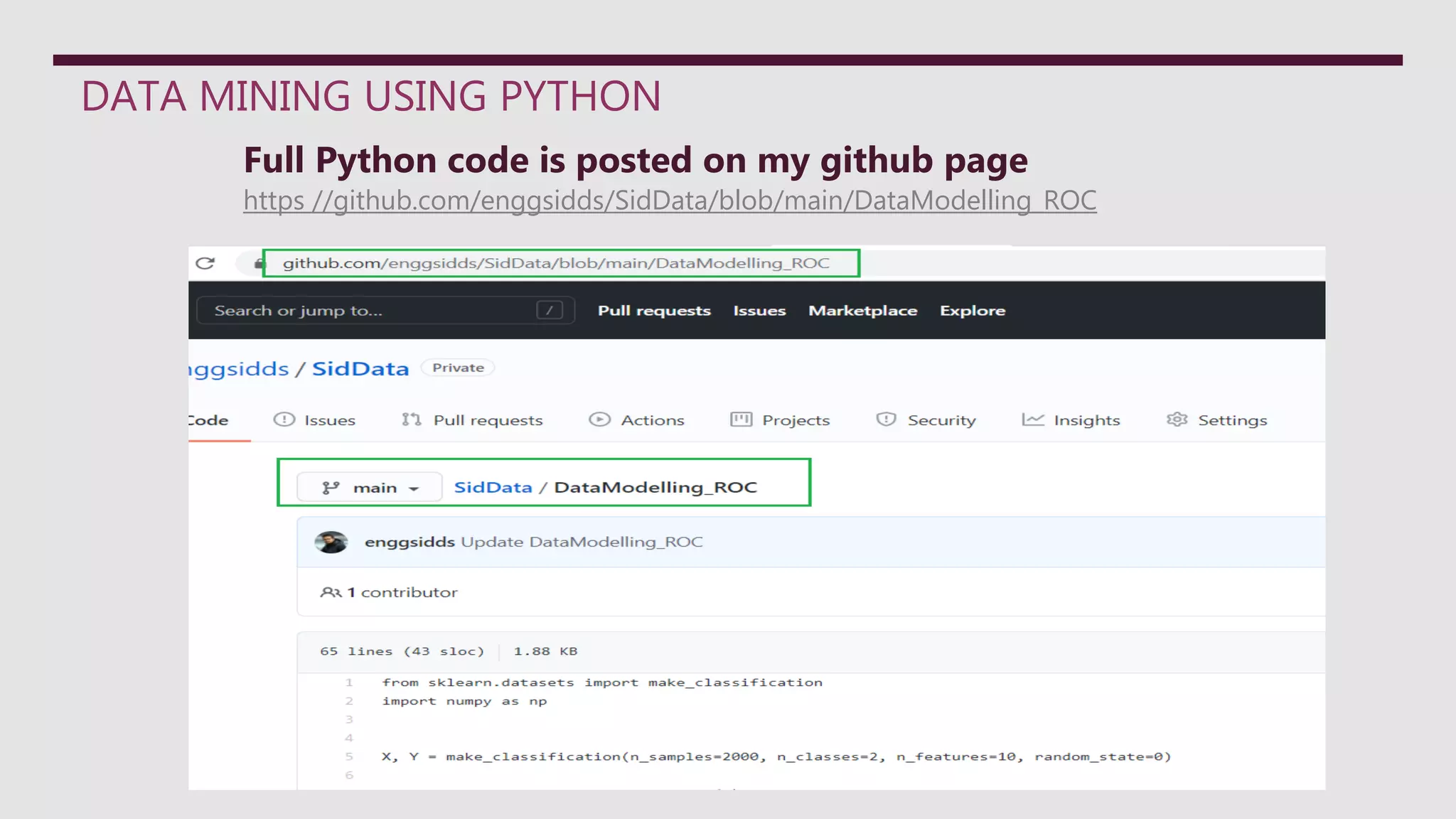
Task: Click the pull request icon in tab
Action: (411, 419)
